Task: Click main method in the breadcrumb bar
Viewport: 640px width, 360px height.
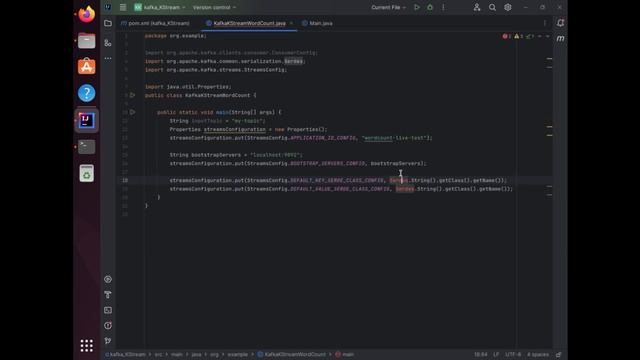Action: click(344, 354)
